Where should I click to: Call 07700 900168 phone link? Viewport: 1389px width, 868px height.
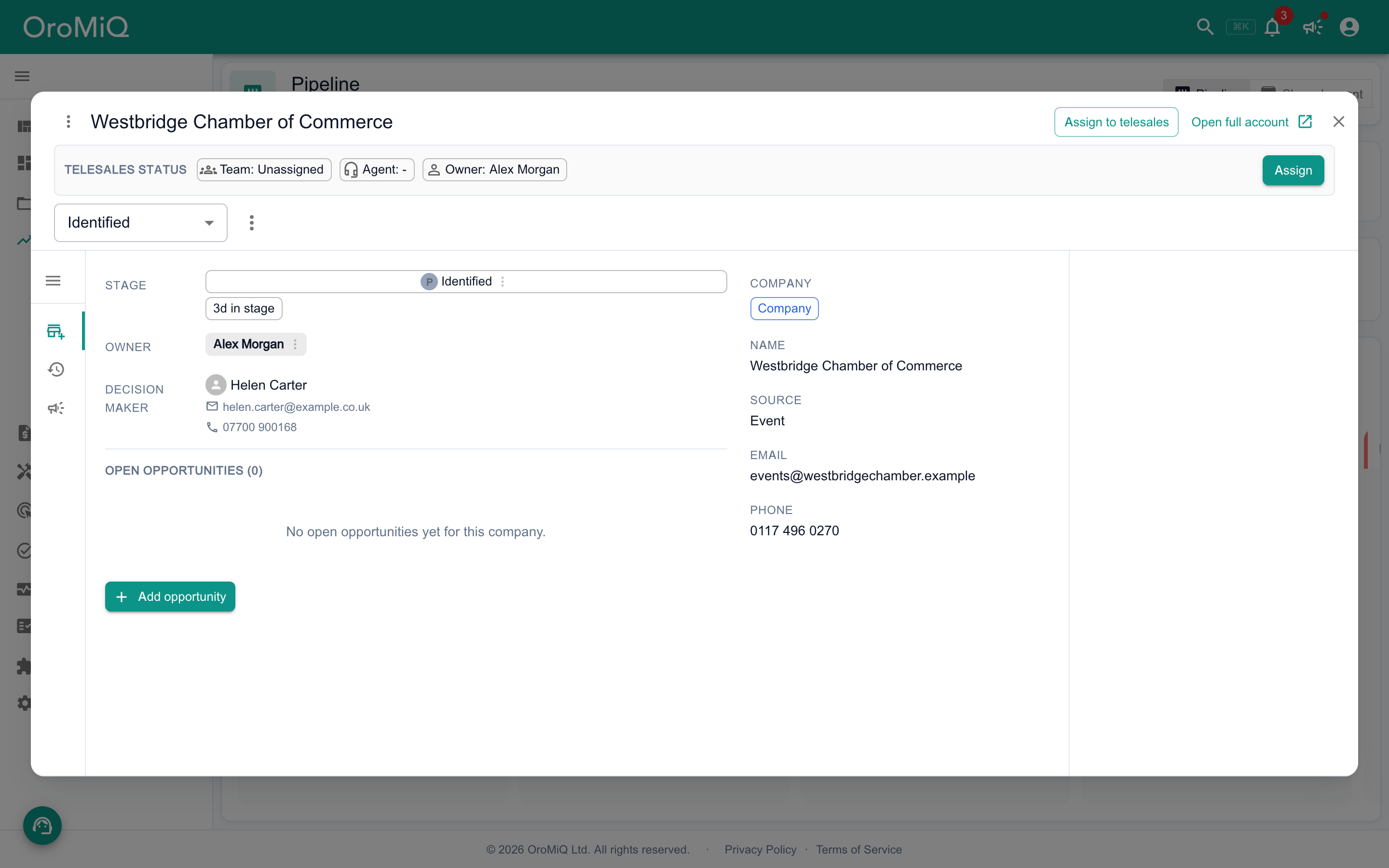pyautogui.click(x=259, y=427)
